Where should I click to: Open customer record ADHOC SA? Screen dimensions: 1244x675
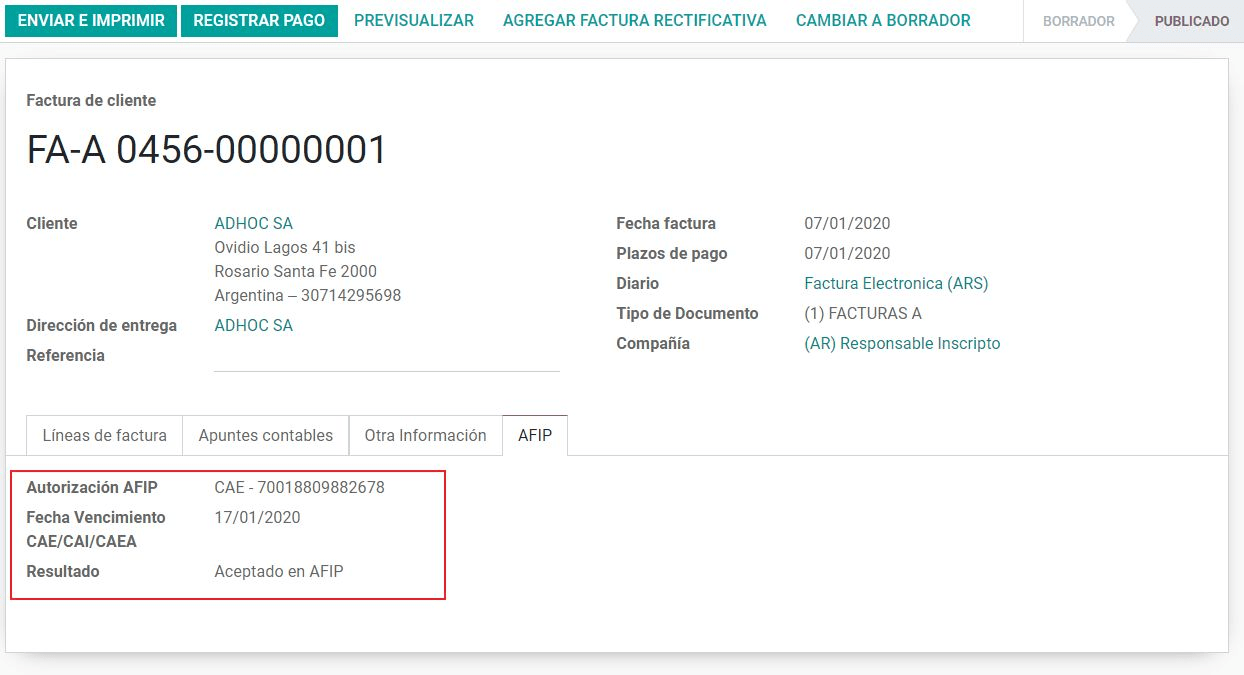tap(253, 223)
